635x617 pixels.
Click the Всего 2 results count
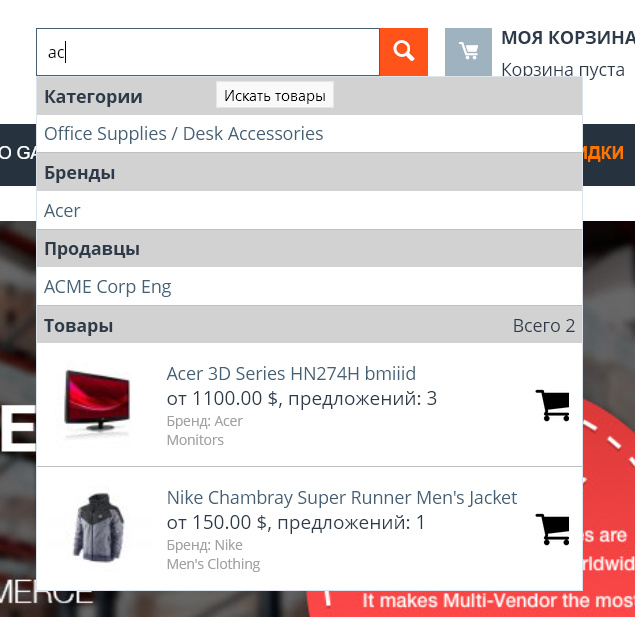543,326
